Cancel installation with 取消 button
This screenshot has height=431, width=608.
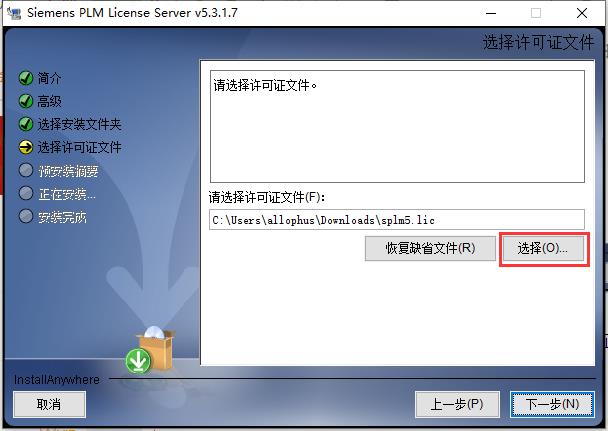(x=49, y=404)
